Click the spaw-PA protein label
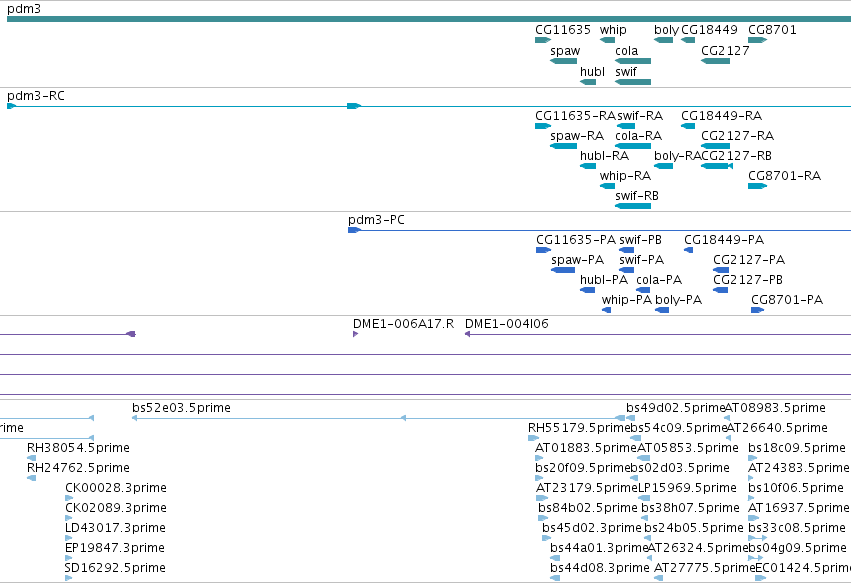Image resolution: width=851 pixels, height=583 pixels. tap(577, 260)
